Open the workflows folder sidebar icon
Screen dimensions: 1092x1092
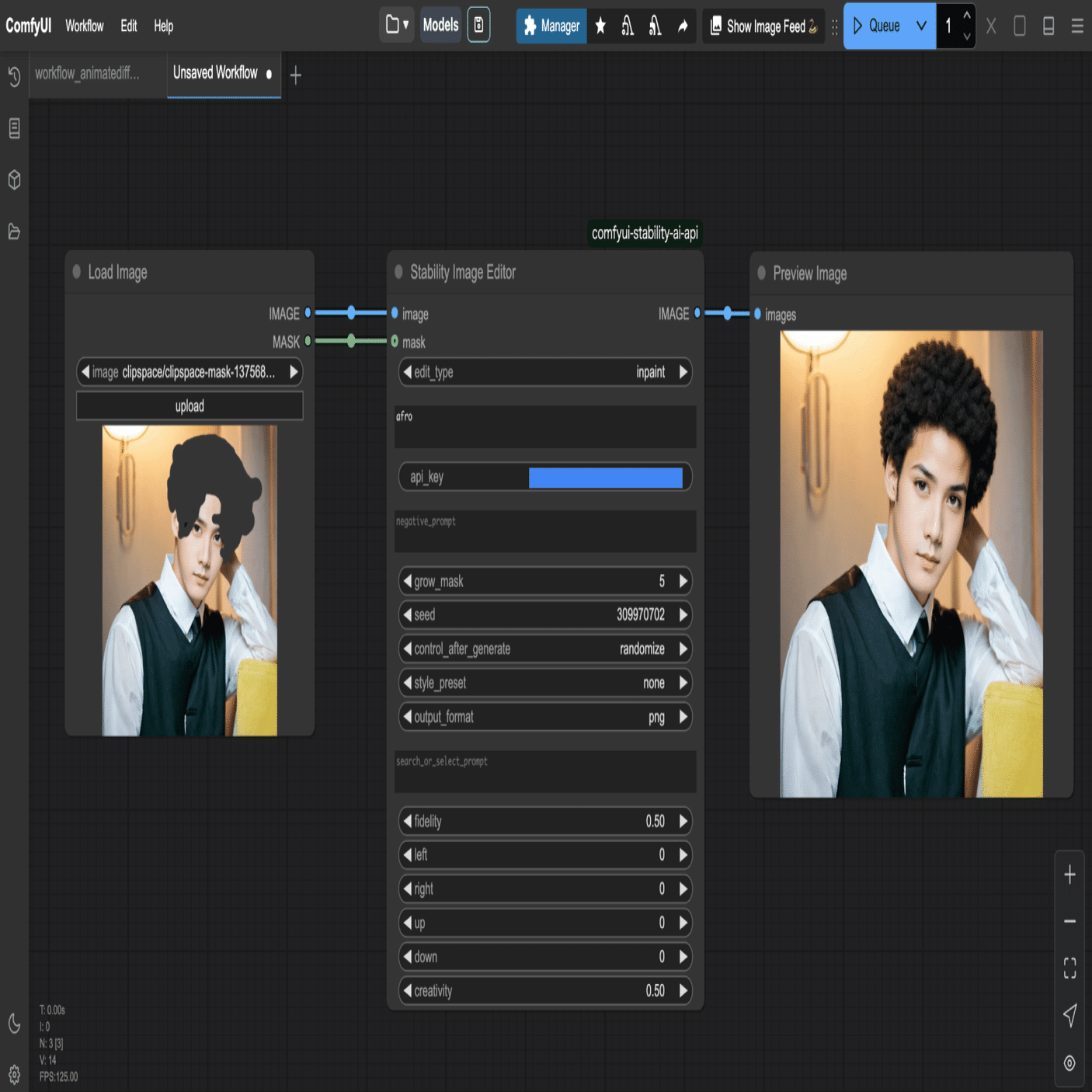[x=14, y=231]
